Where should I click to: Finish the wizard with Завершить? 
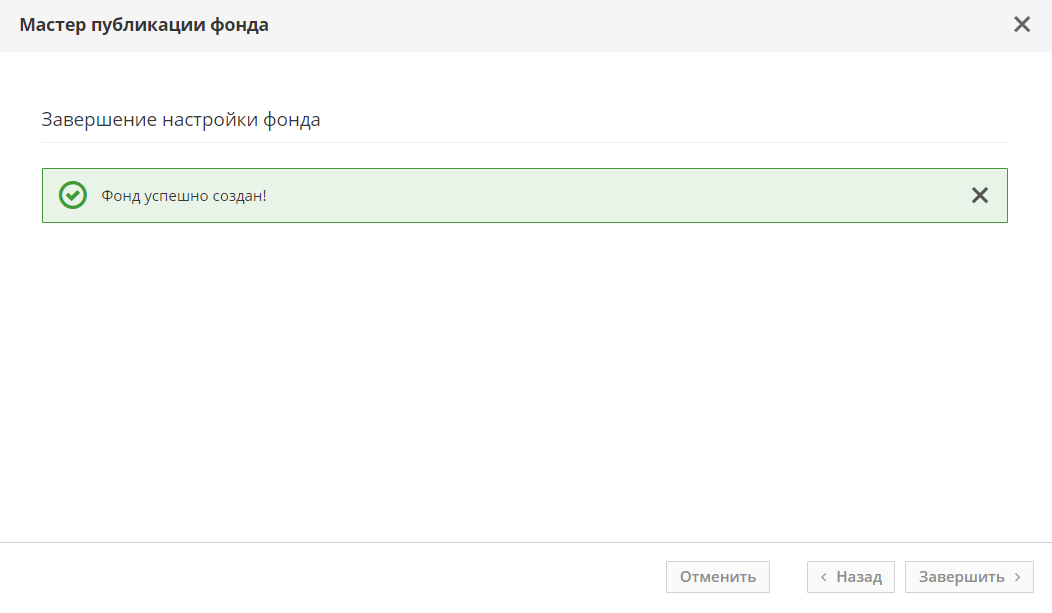click(x=969, y=577)
